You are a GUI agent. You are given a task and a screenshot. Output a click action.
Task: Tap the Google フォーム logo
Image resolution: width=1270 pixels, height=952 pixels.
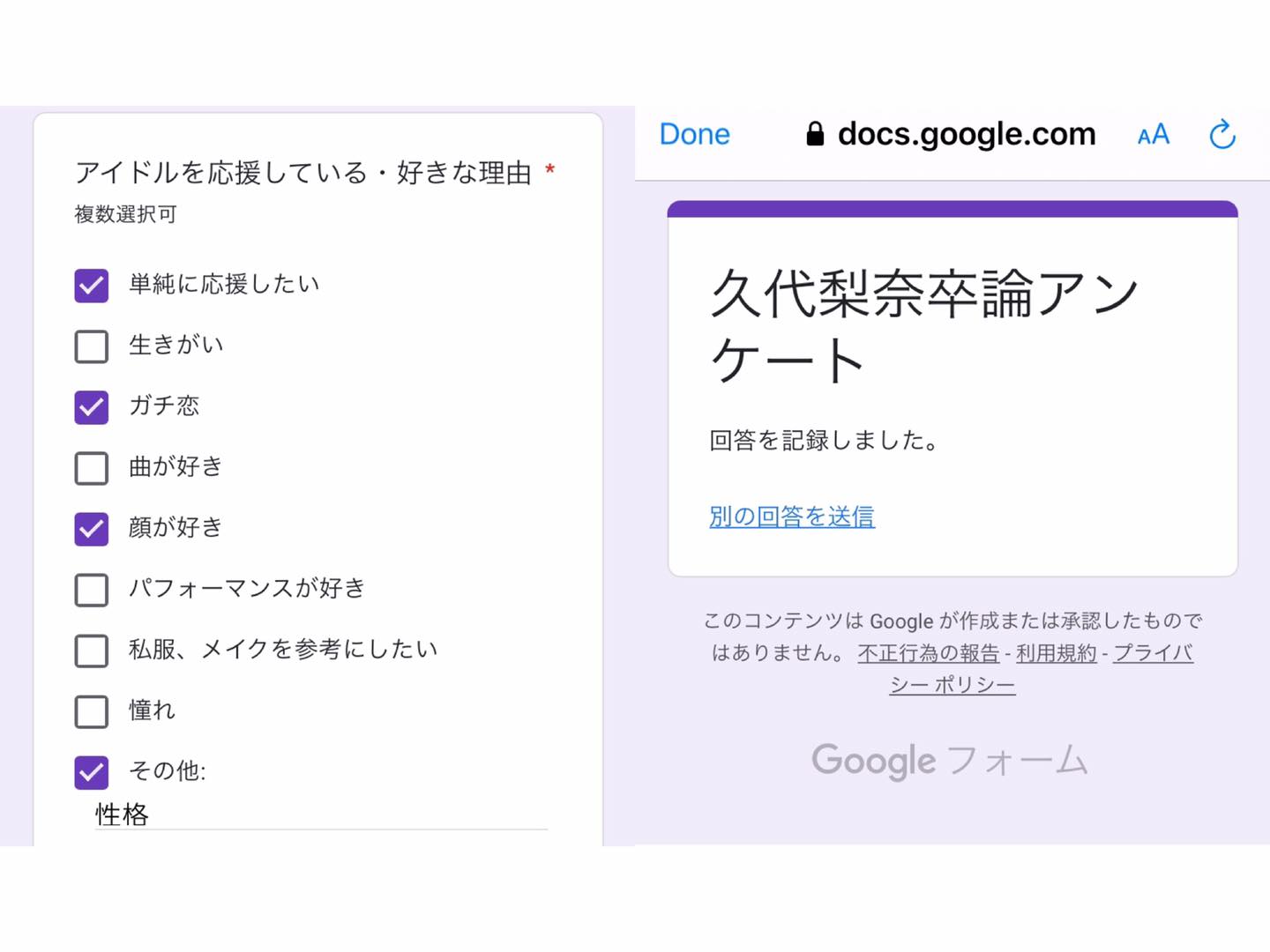tap(950, 760)
